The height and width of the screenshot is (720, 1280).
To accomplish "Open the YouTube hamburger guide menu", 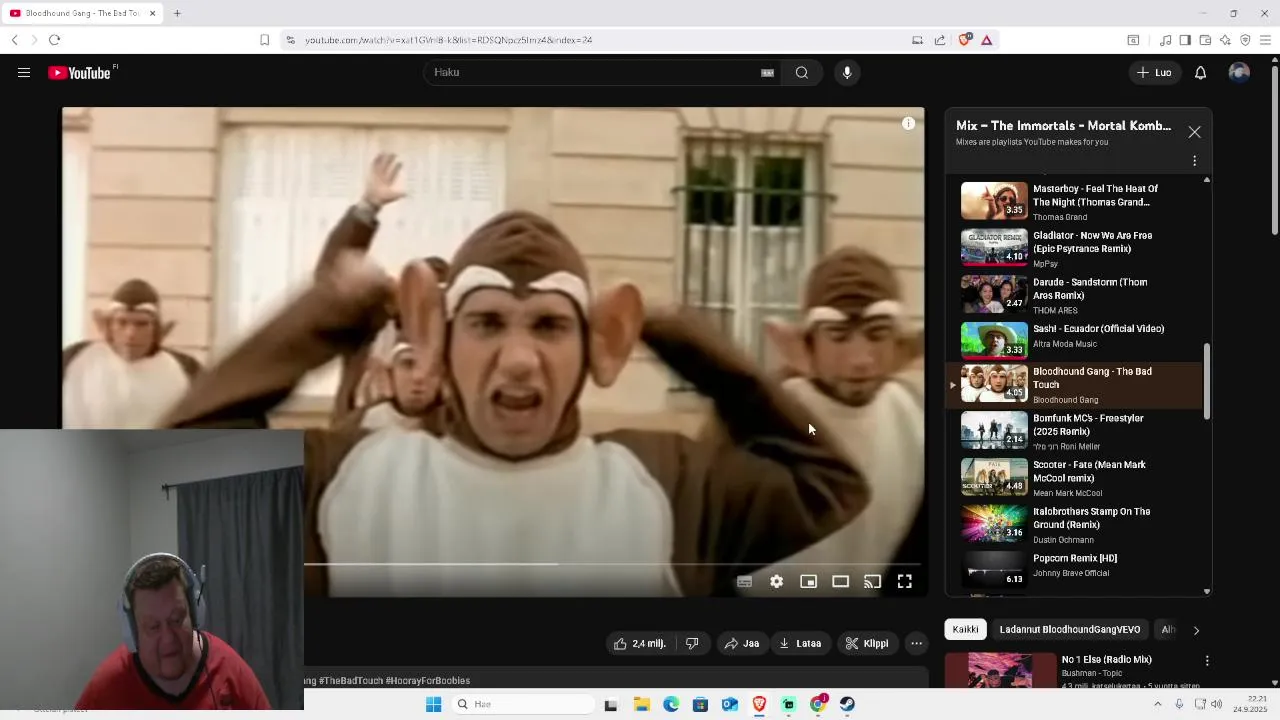I will coord(24,73).
